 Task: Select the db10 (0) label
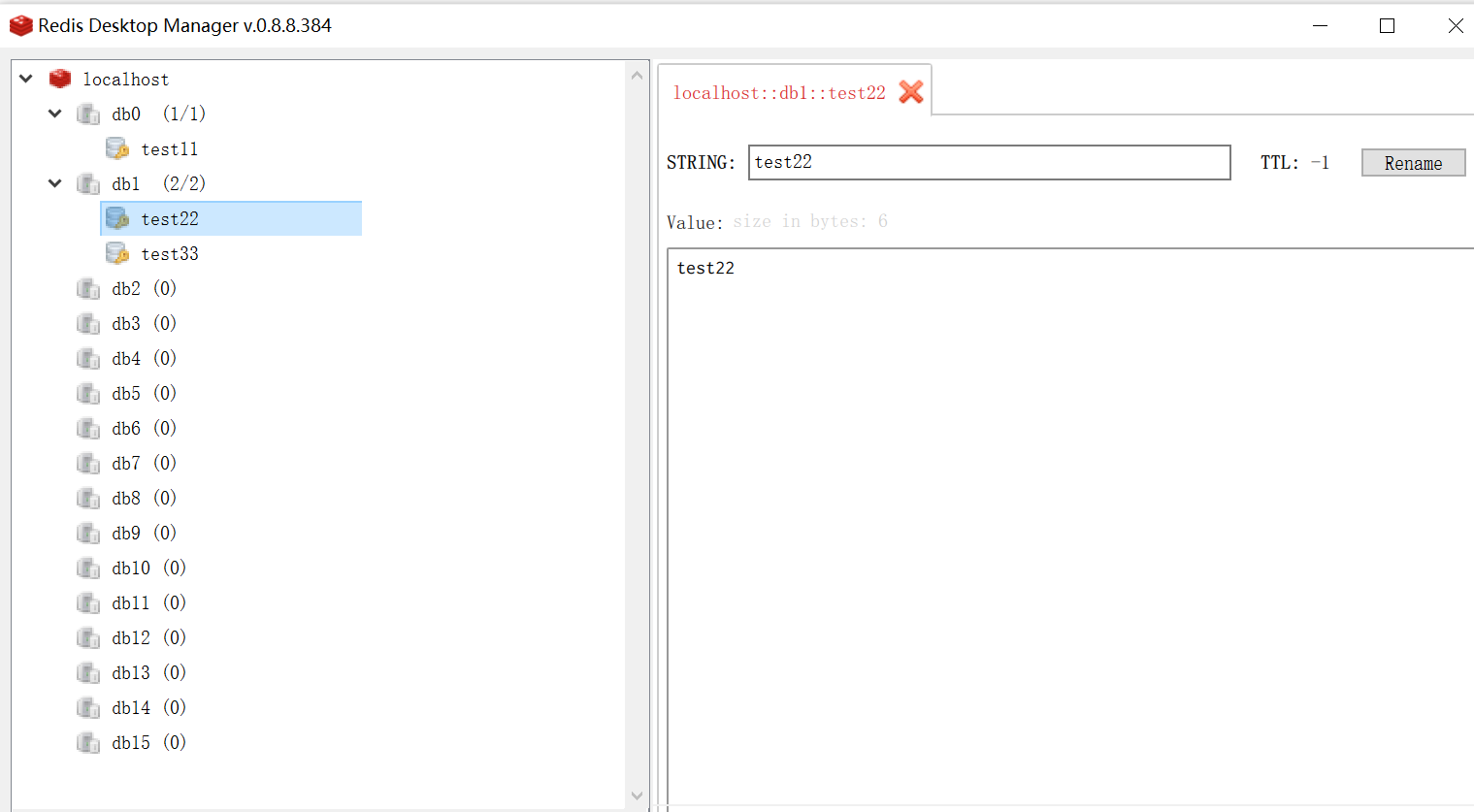148,568
